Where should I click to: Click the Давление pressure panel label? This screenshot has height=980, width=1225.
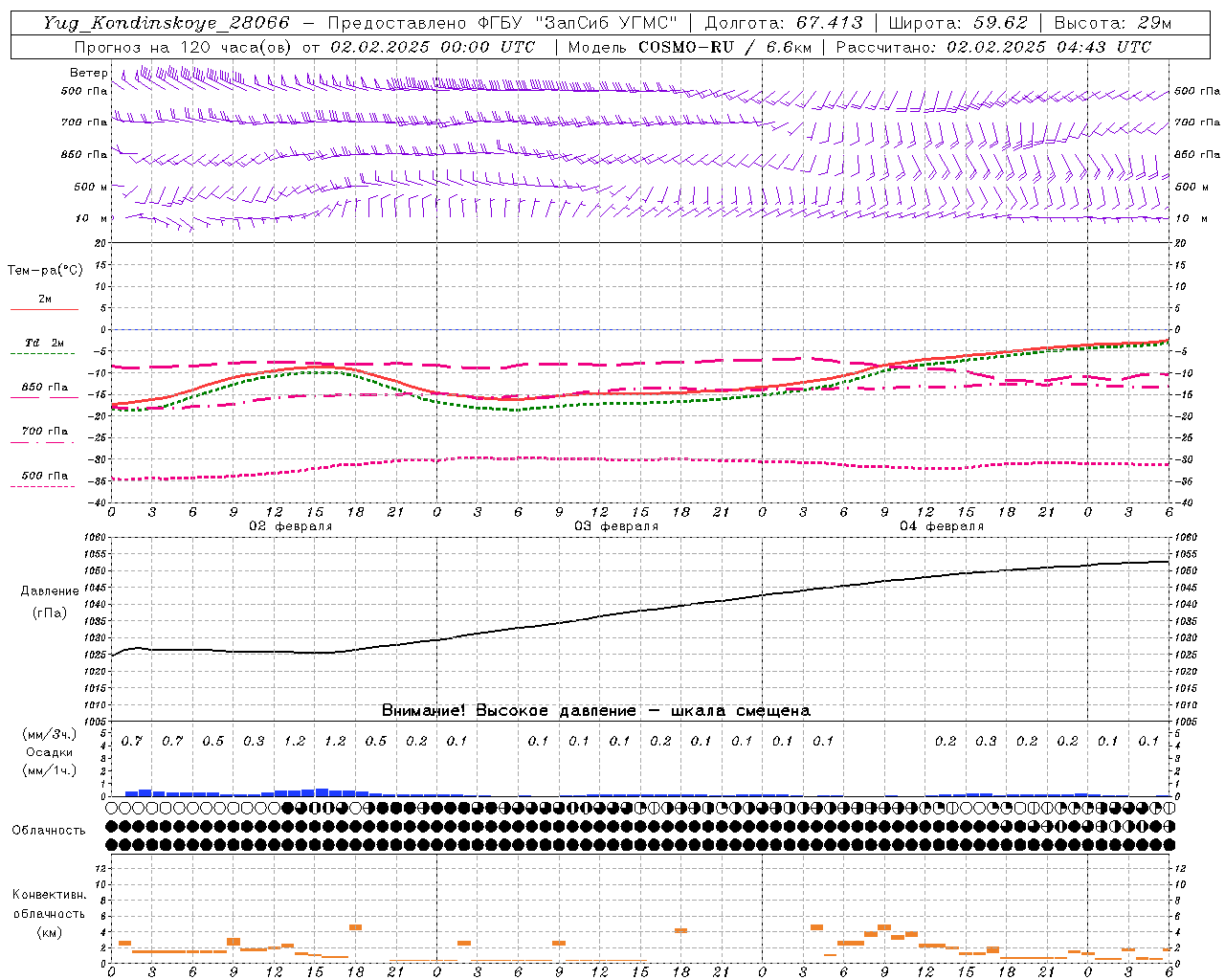(x=50, y=591)
